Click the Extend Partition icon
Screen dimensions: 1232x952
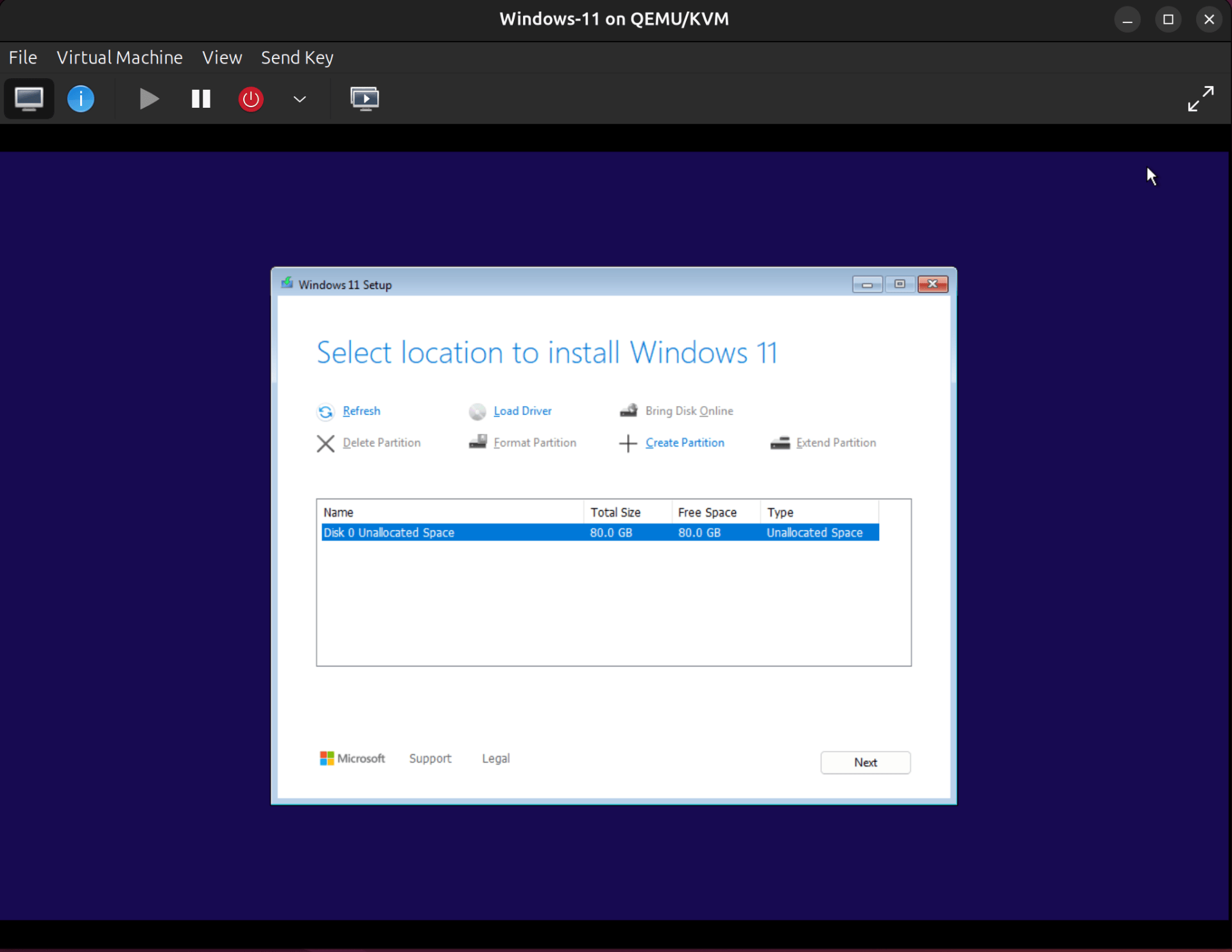[x=780, y=443]
